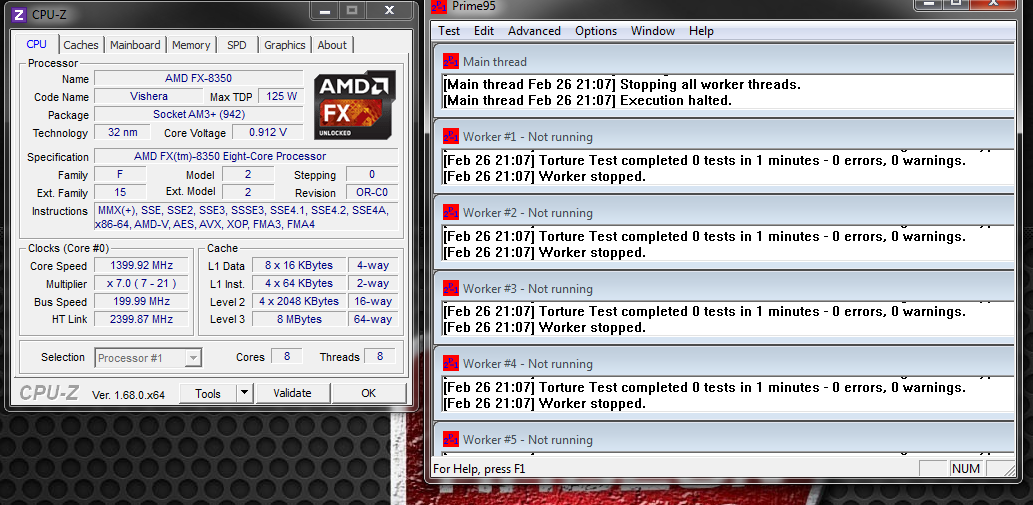Click the 2399.87 MHz HT Link value

coord(142,319)
